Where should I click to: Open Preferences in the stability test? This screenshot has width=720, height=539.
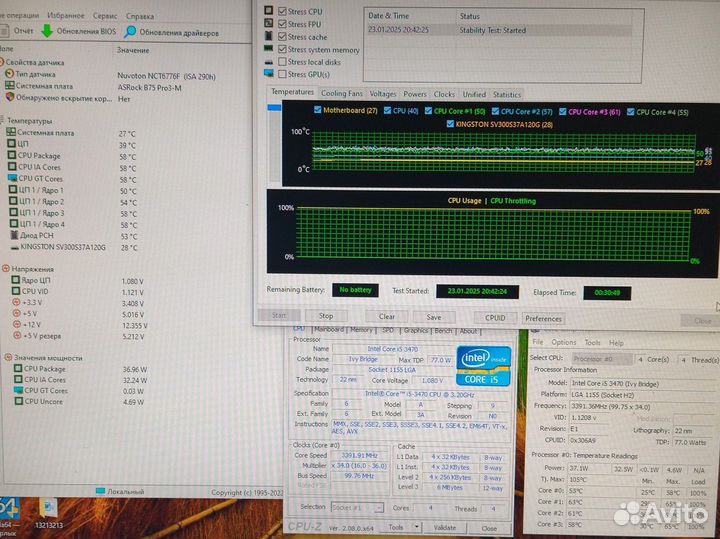coord(543,318)
